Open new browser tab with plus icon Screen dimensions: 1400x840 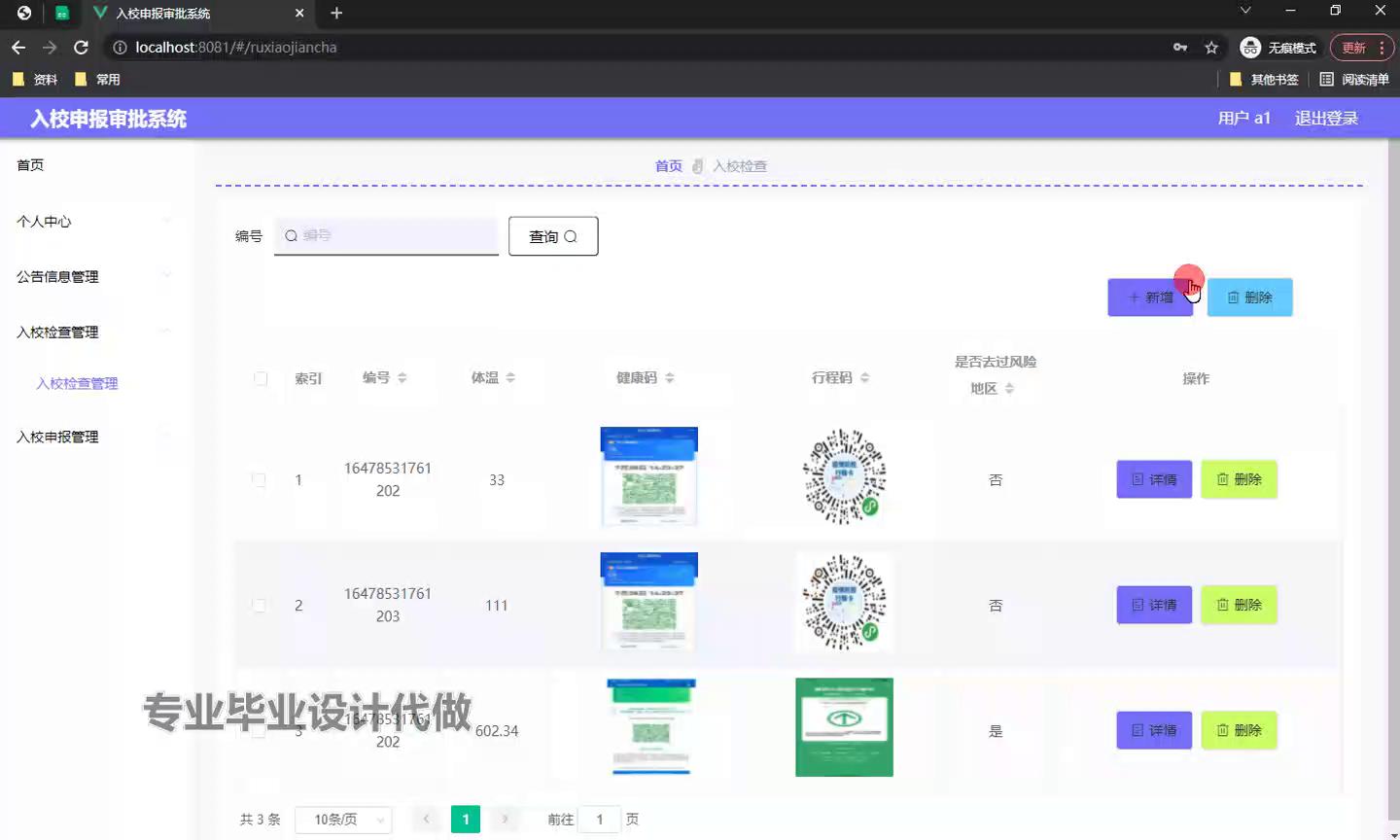pos(336,13)
